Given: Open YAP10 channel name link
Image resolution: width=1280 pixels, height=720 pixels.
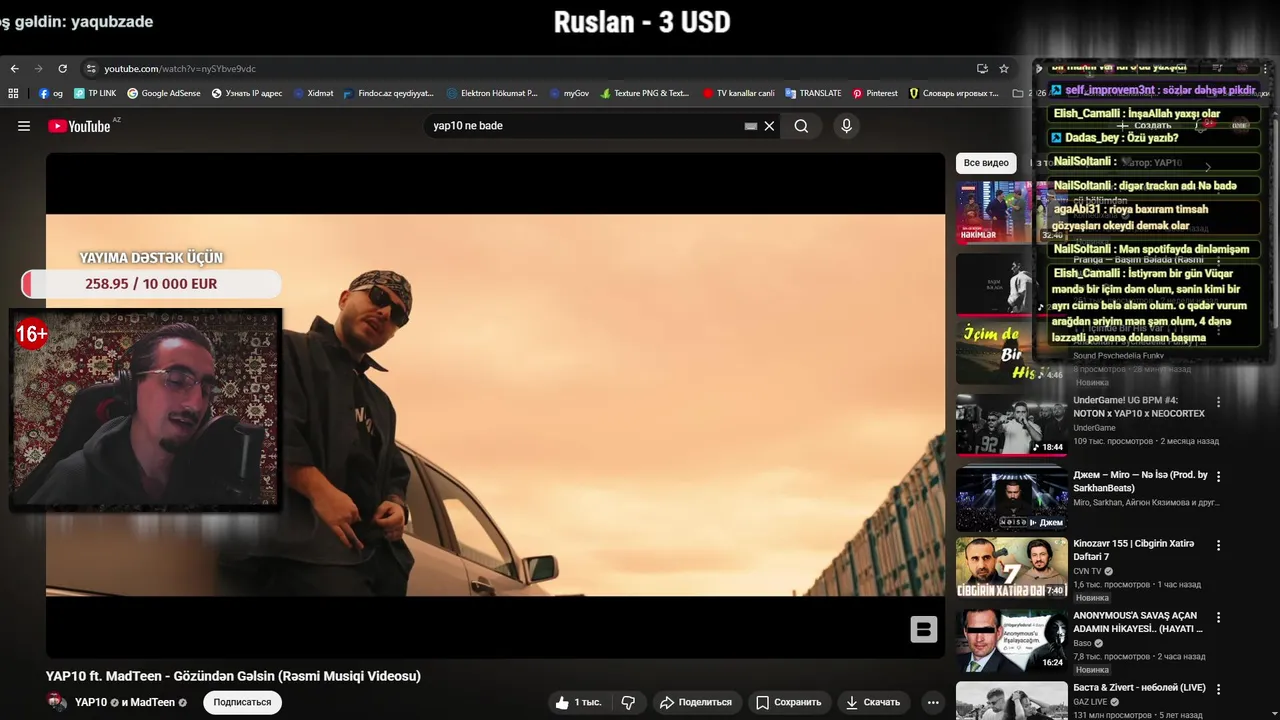Looking at the screenshot, I should 91,702.
